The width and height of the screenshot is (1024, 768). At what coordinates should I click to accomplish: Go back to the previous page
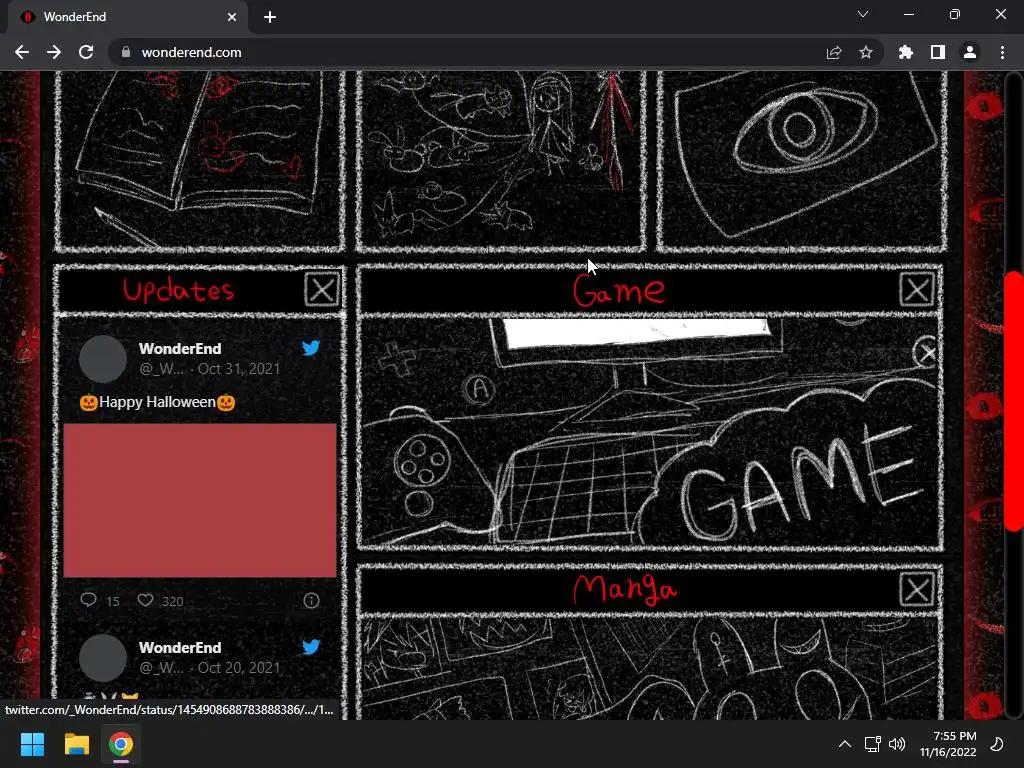[22, 52]
